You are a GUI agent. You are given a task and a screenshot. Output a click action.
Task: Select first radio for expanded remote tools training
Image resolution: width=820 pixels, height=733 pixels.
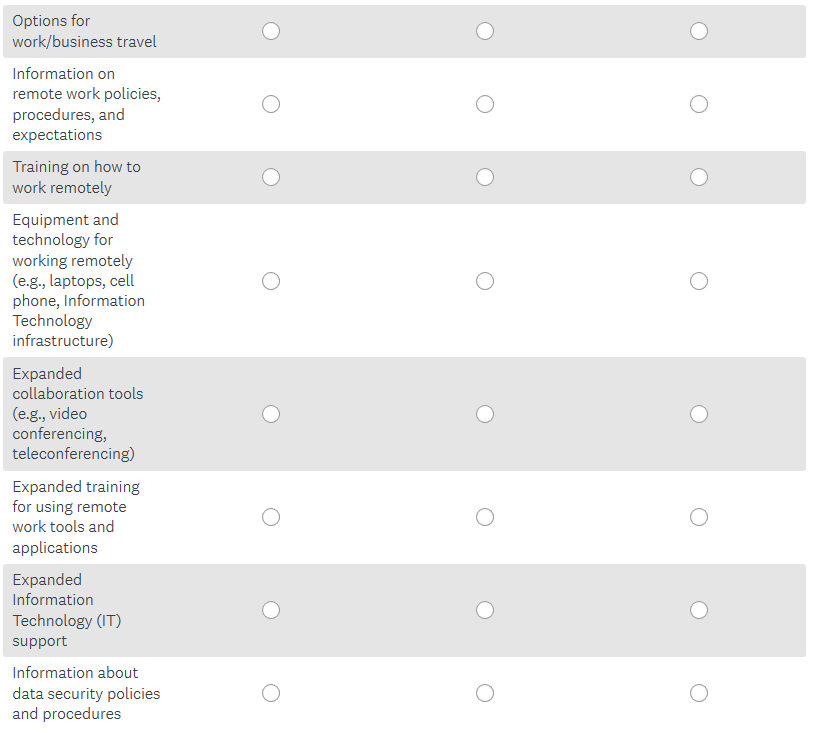271,517
